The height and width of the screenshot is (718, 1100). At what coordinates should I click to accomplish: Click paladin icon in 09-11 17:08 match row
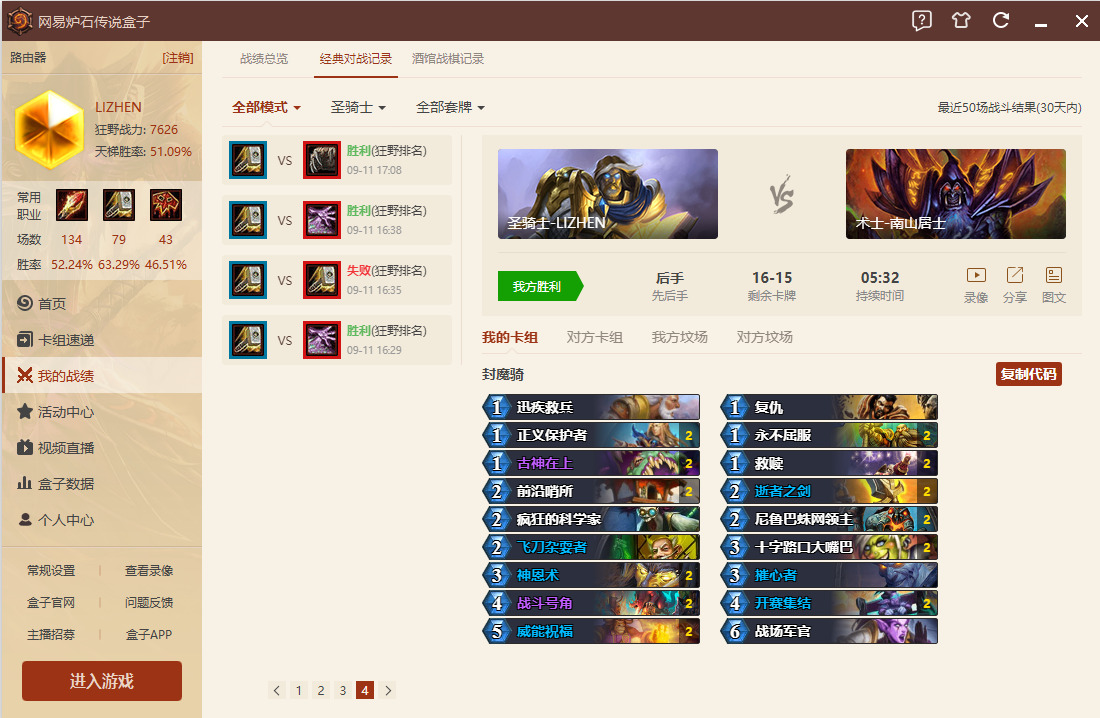click(x=248, y=160)
